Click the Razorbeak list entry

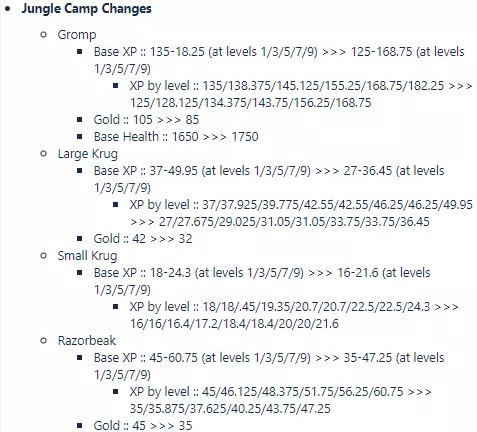(87, 341)
